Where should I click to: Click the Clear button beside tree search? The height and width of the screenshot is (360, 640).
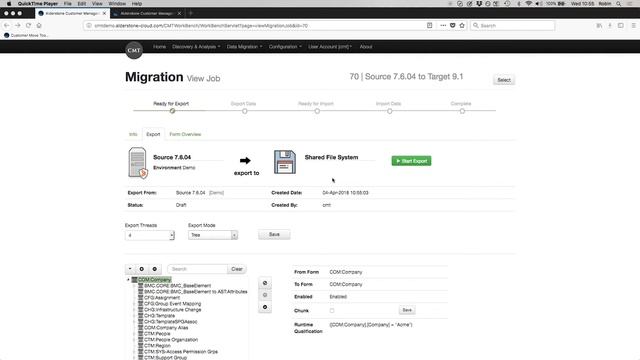coord(237,269)
